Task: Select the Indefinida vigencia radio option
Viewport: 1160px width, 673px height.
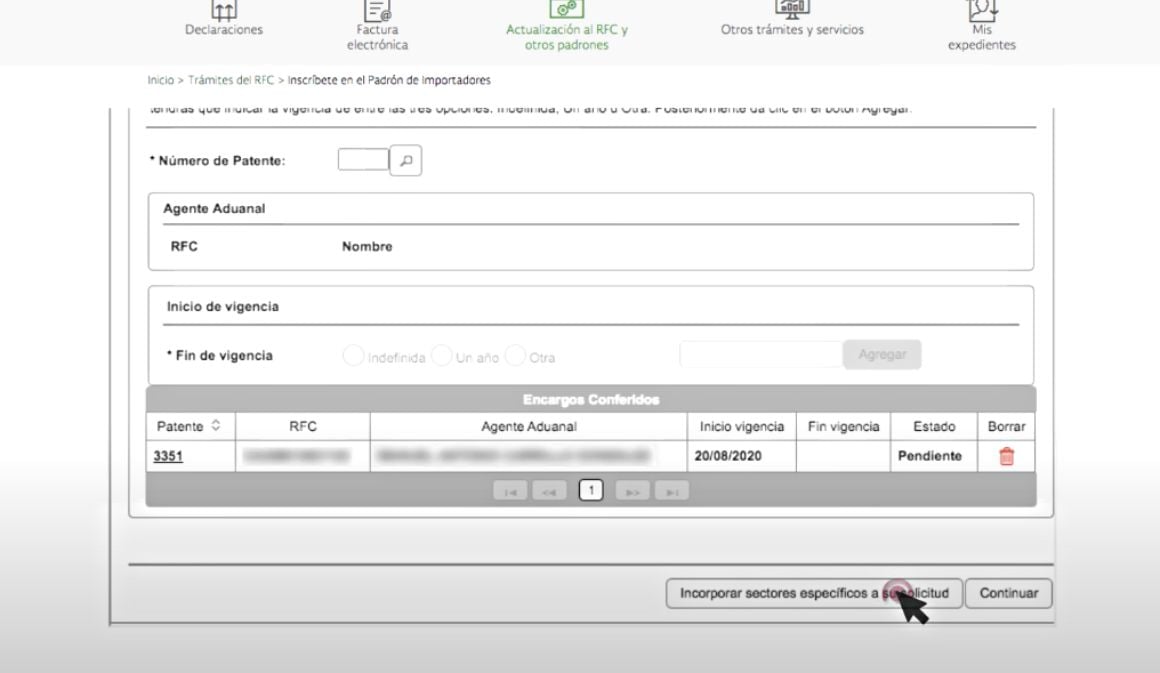Action: pyautogui.click(x=354, y=356)
